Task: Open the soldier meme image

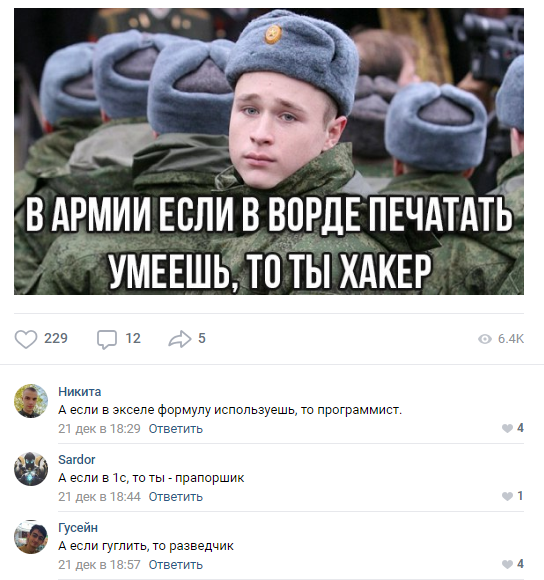Action: coord(269,151)
